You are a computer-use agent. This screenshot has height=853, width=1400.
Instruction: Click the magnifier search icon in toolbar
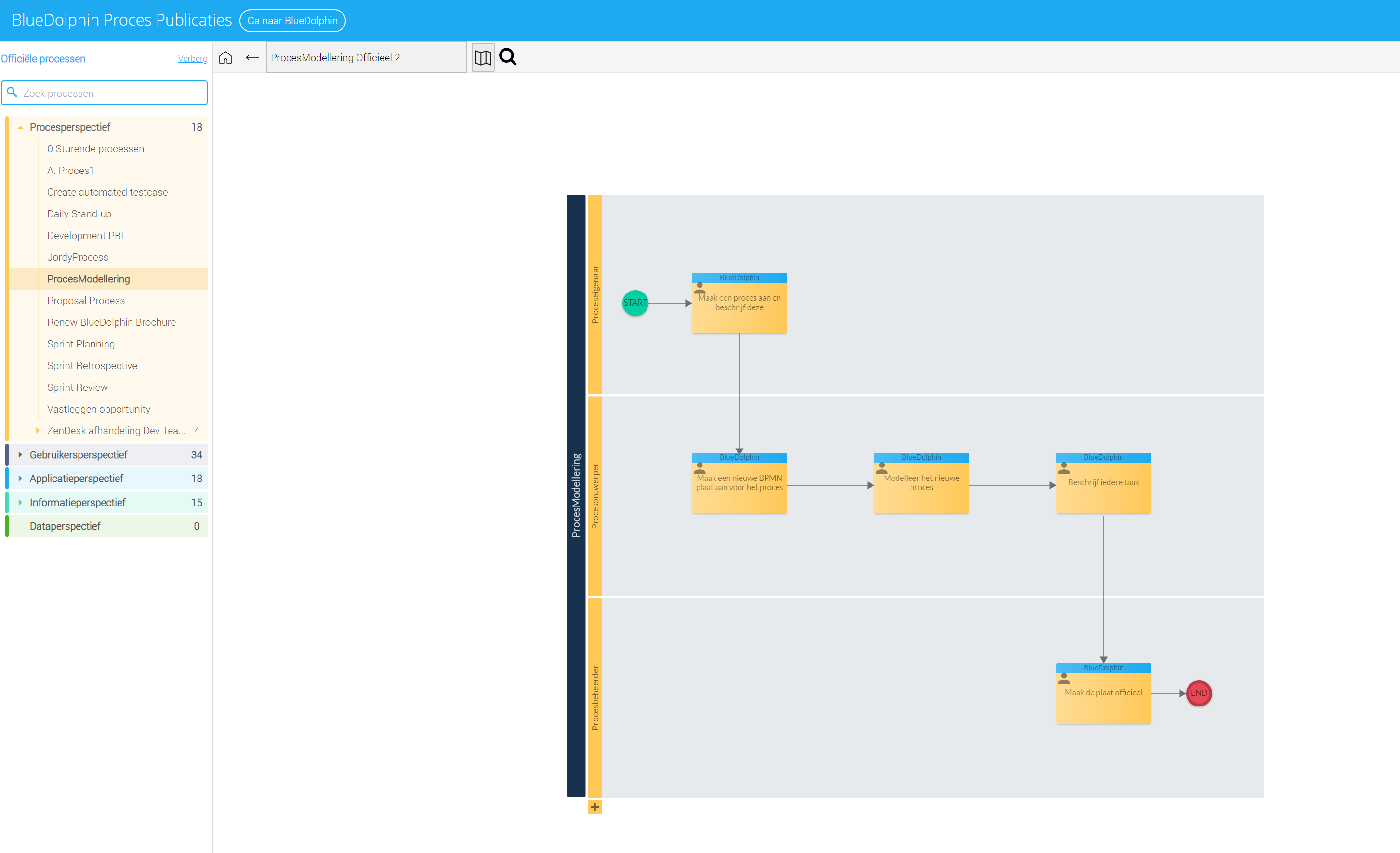508,57
